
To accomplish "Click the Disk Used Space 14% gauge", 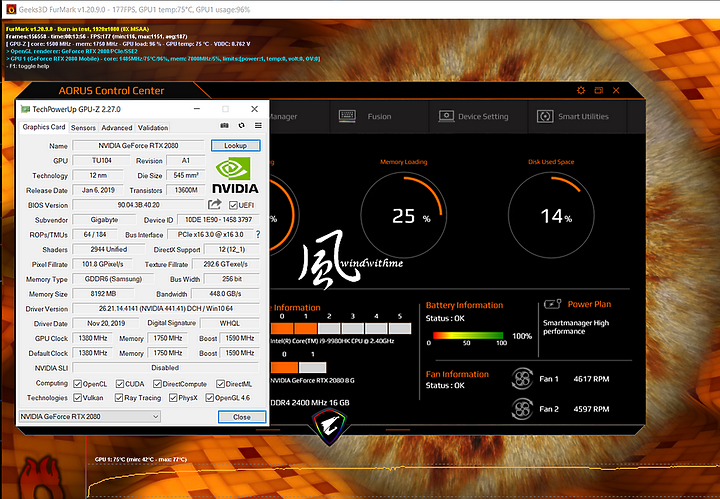I will click(551, 215).
